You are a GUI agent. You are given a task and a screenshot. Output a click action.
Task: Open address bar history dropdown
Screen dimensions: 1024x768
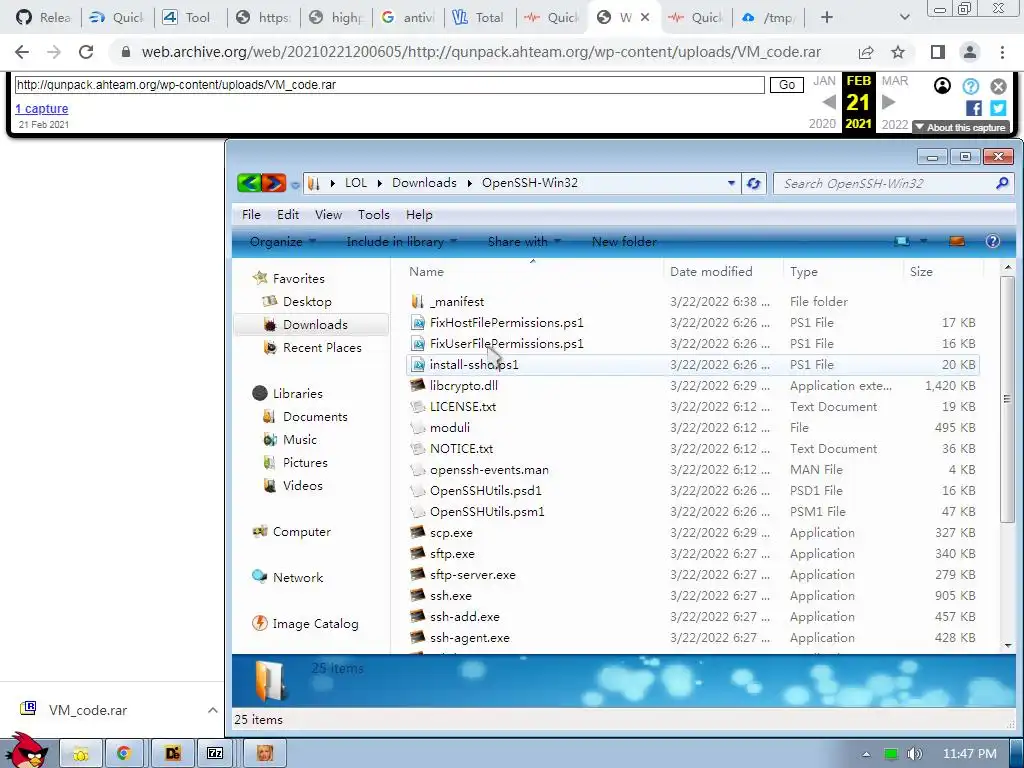click(731, 184)
